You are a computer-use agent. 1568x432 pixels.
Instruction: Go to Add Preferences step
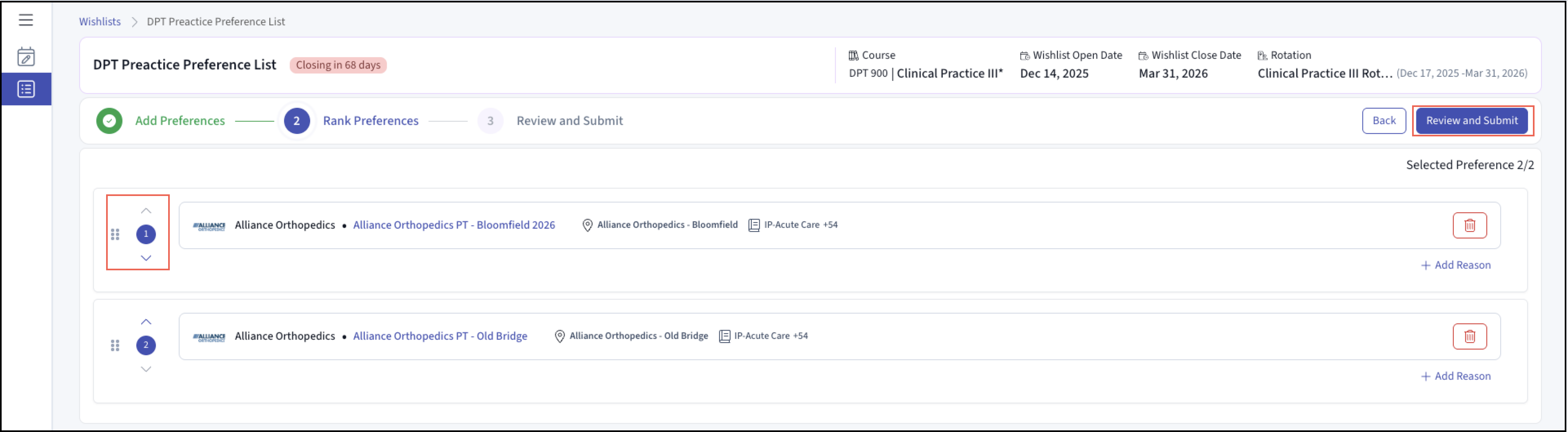(180, 120)
